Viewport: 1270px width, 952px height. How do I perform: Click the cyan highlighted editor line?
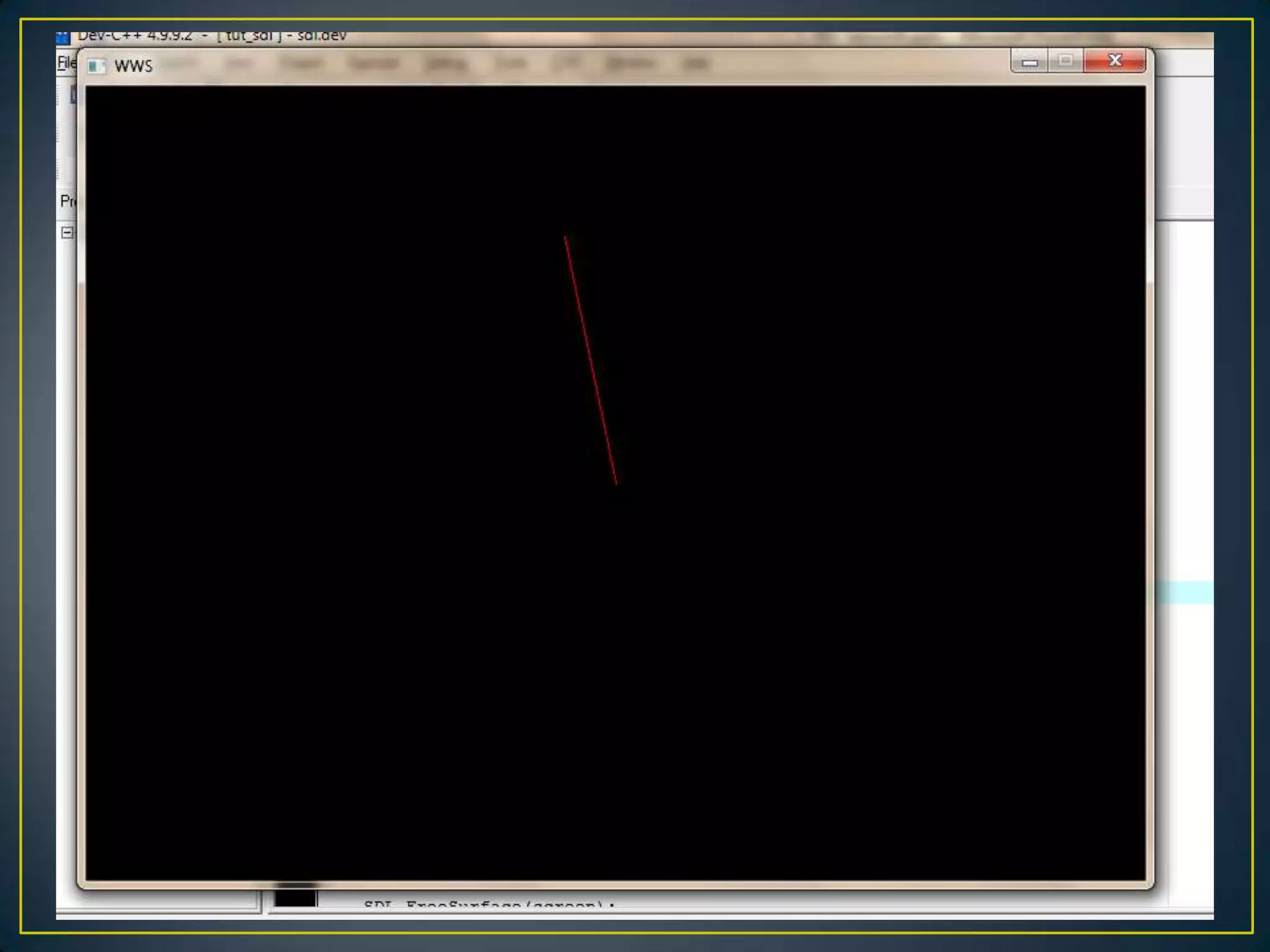1184,592
